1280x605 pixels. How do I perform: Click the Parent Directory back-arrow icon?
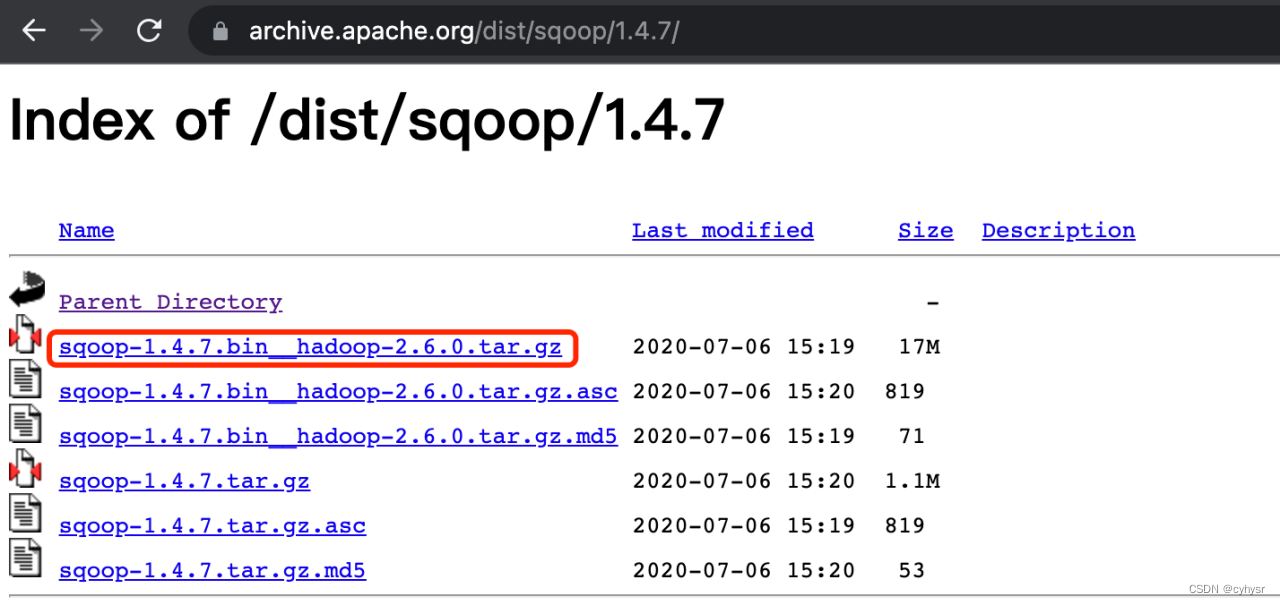pos(27,290)
